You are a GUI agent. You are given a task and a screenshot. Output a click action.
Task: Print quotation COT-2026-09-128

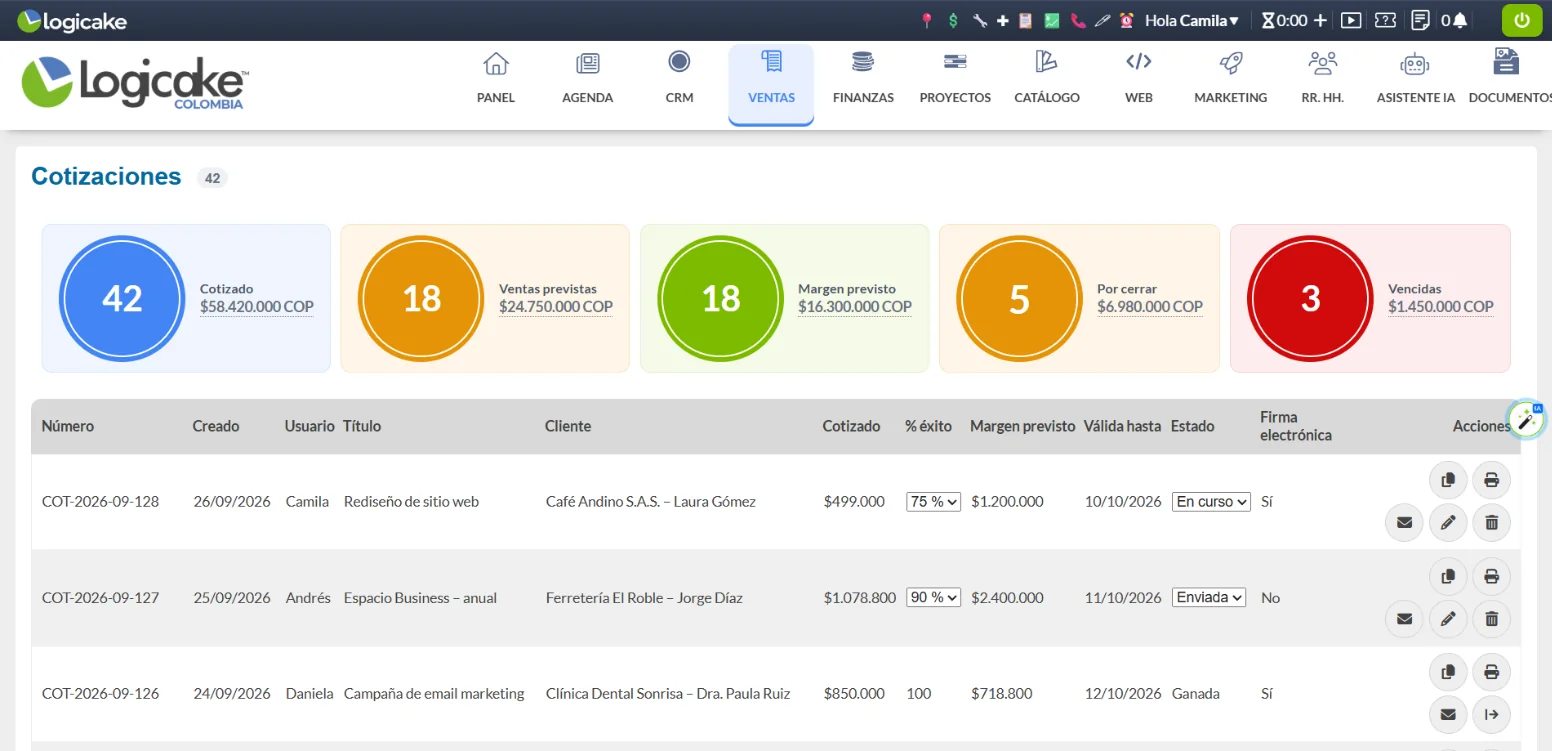point(1491,480)
